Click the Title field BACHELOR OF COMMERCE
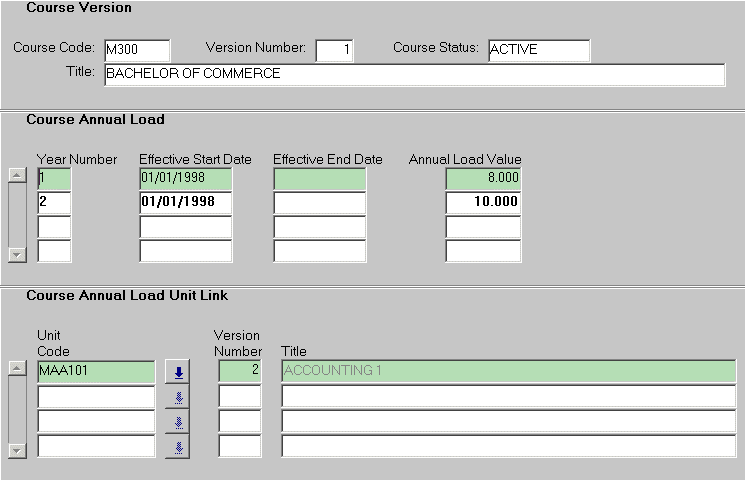This screenshot has height=480, width=745. 413,75
